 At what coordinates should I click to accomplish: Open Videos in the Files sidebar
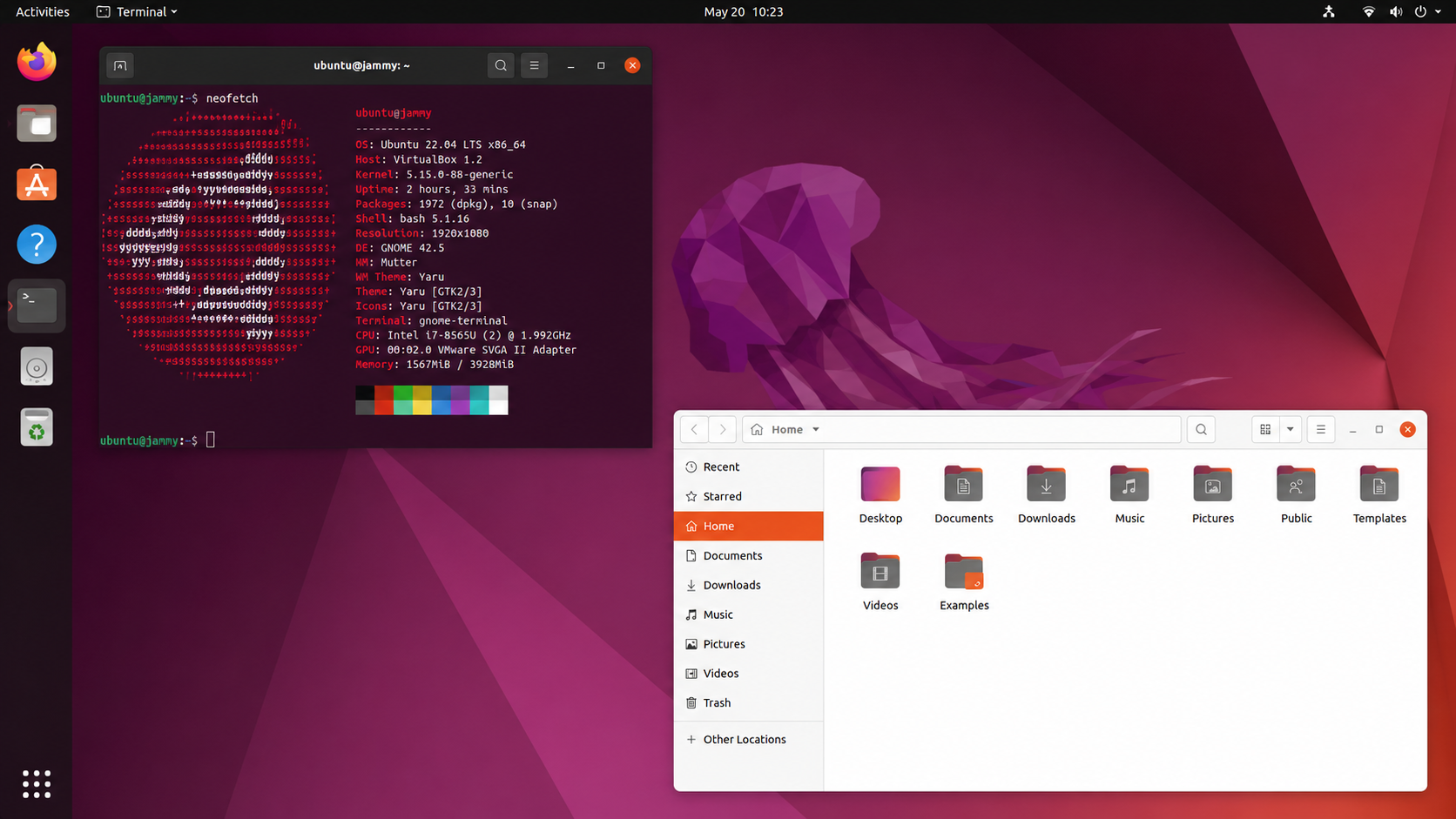click(x=749, y=674)
